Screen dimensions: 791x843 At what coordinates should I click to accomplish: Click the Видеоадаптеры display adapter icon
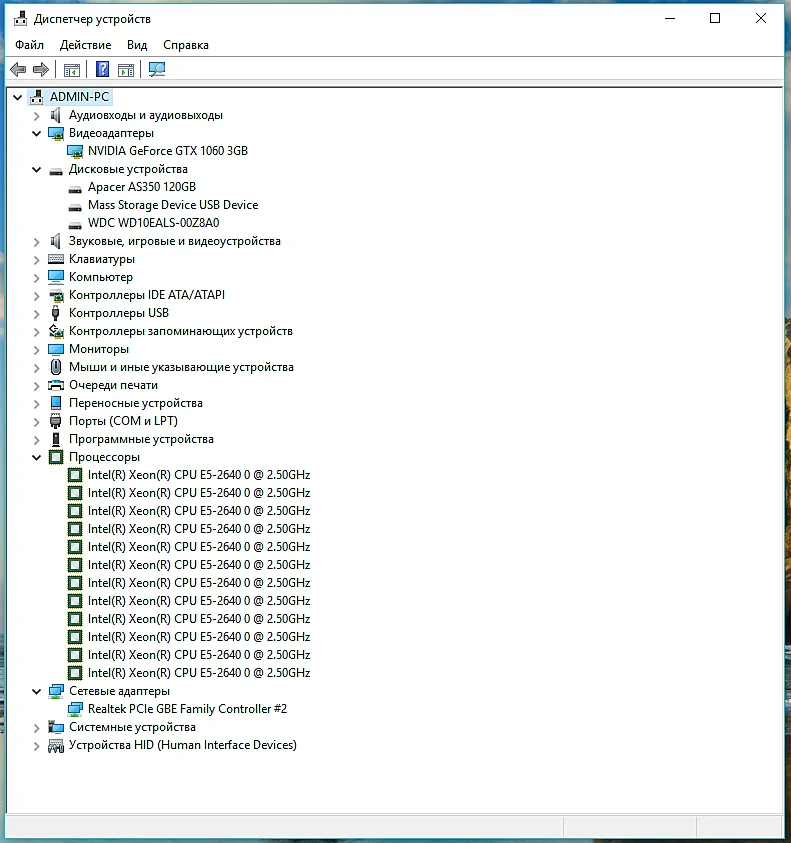pos(56,133)
